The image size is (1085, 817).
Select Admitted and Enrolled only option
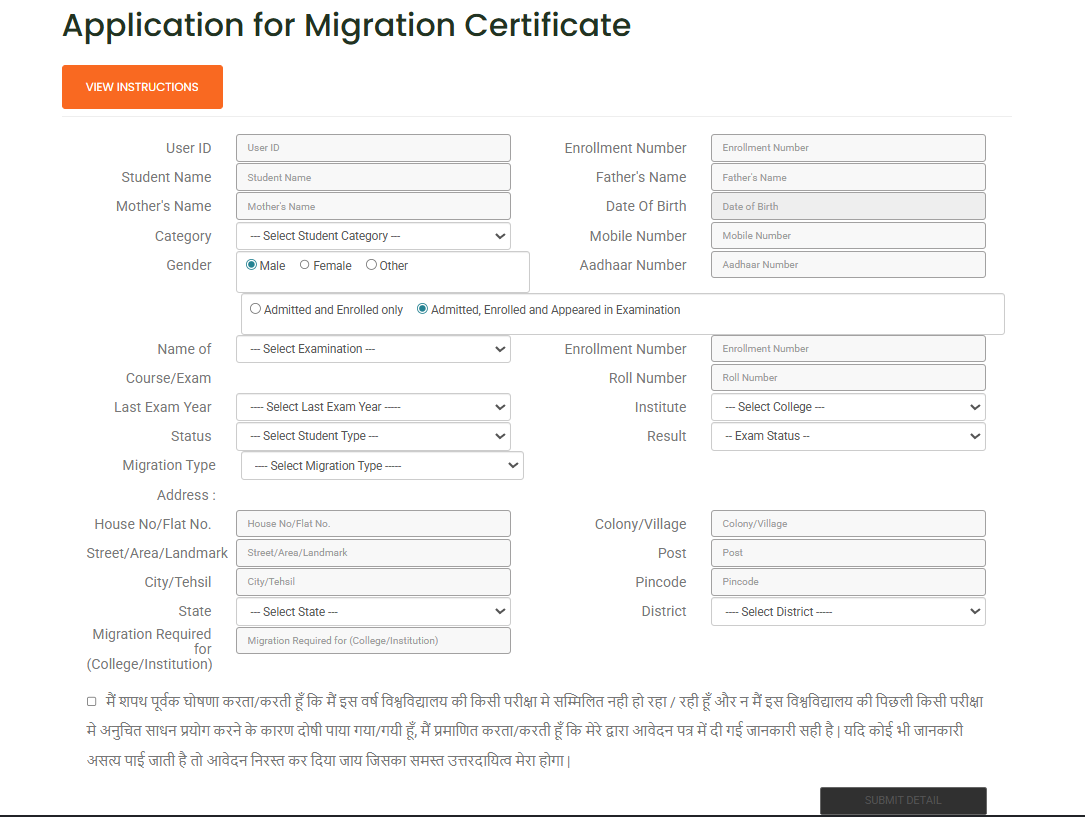click(x=255, y=309)
